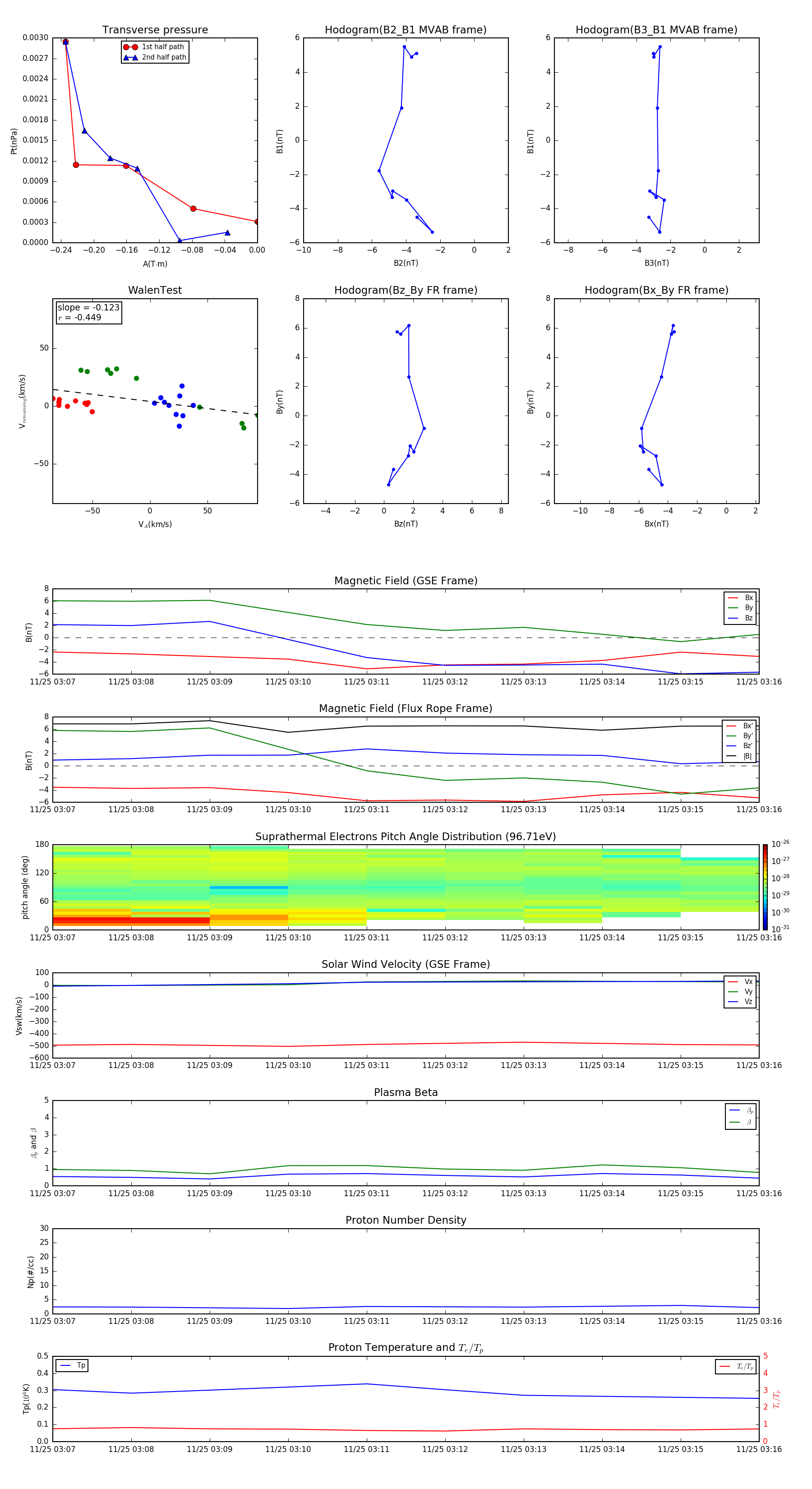Select the By legend entry in GSE panel
This screenshot has width=812, height=1489.
pos(740,607)
